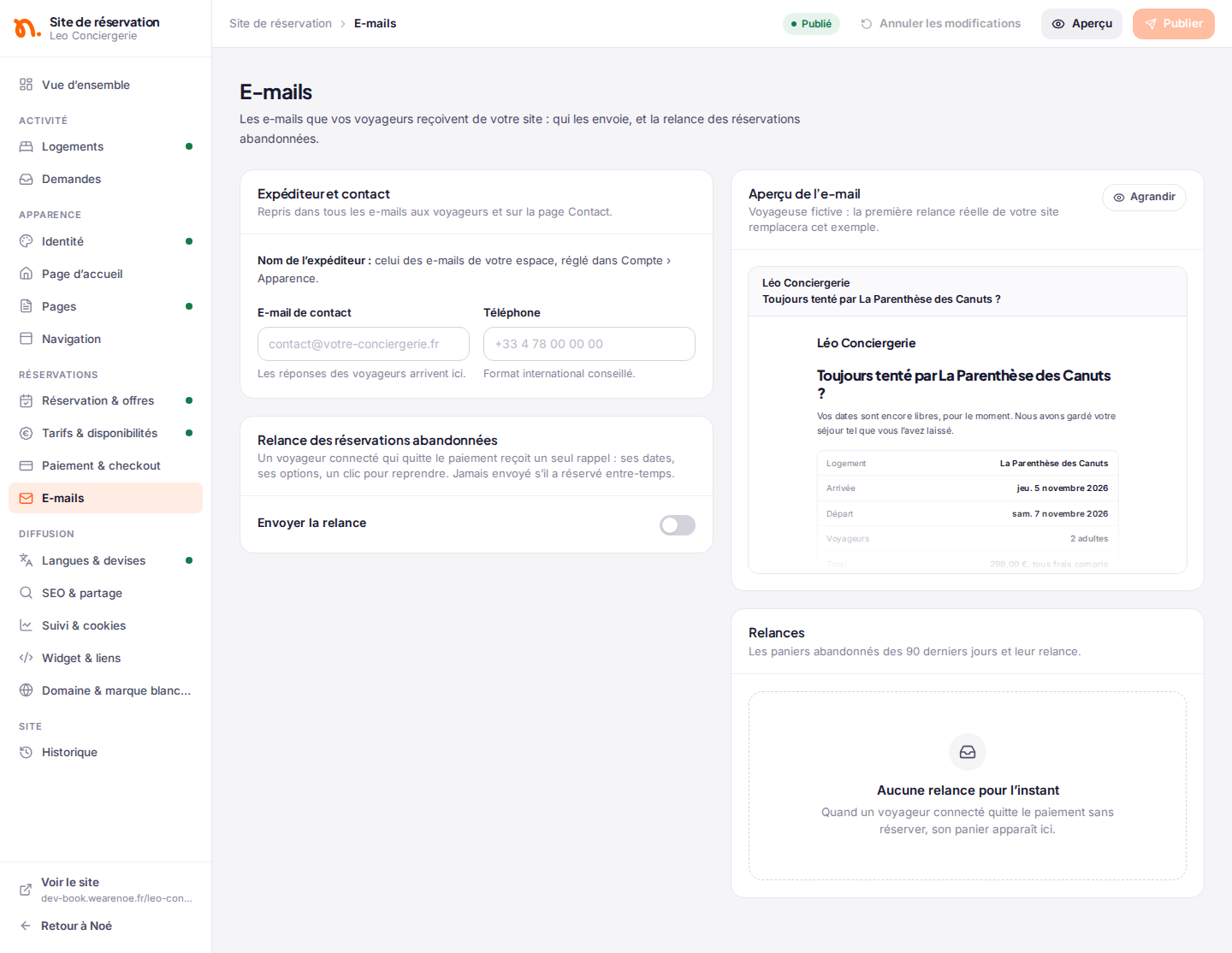Click the Publié status badge

[x=811, y=24]
